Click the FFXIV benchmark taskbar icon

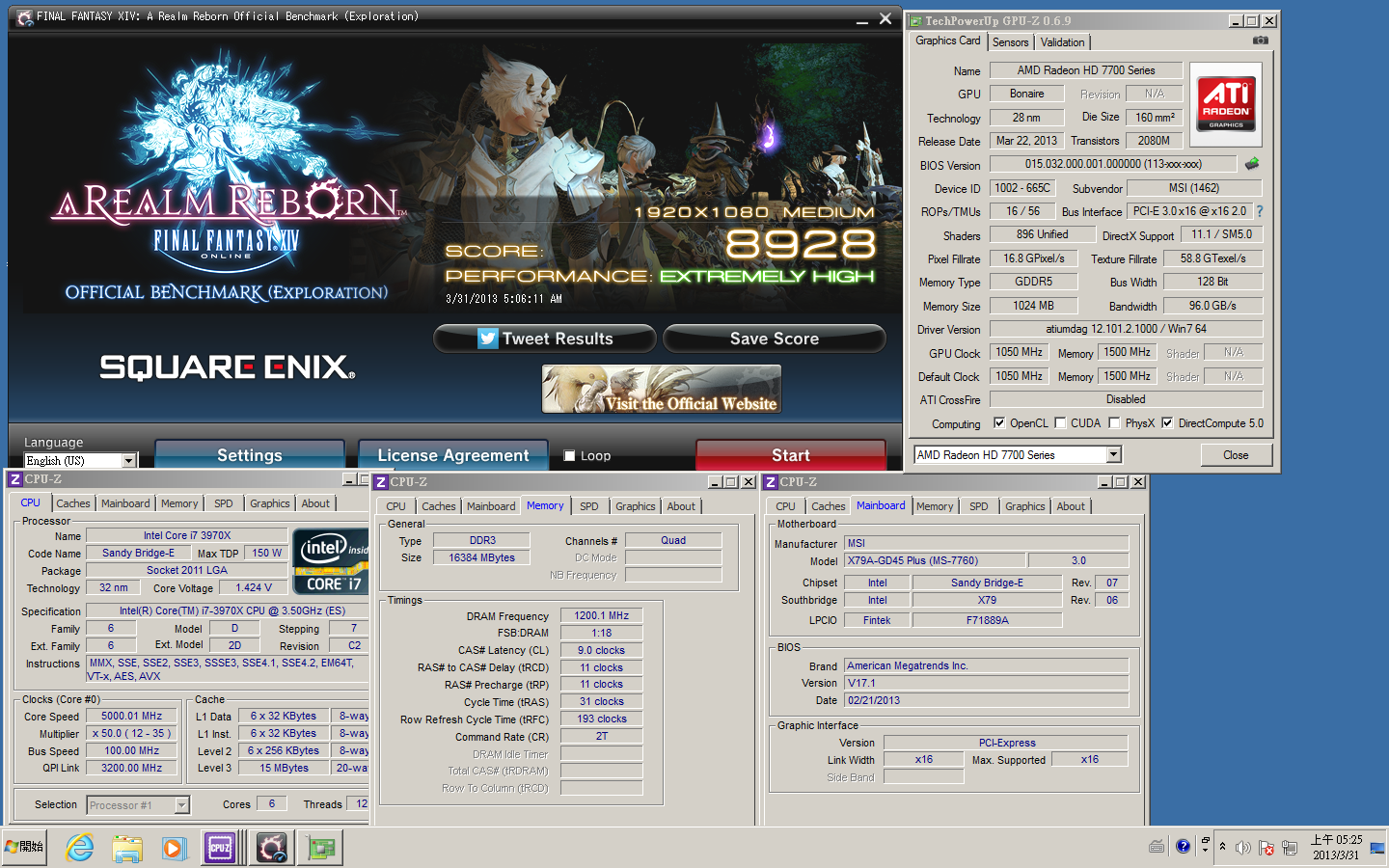[272, 848]
